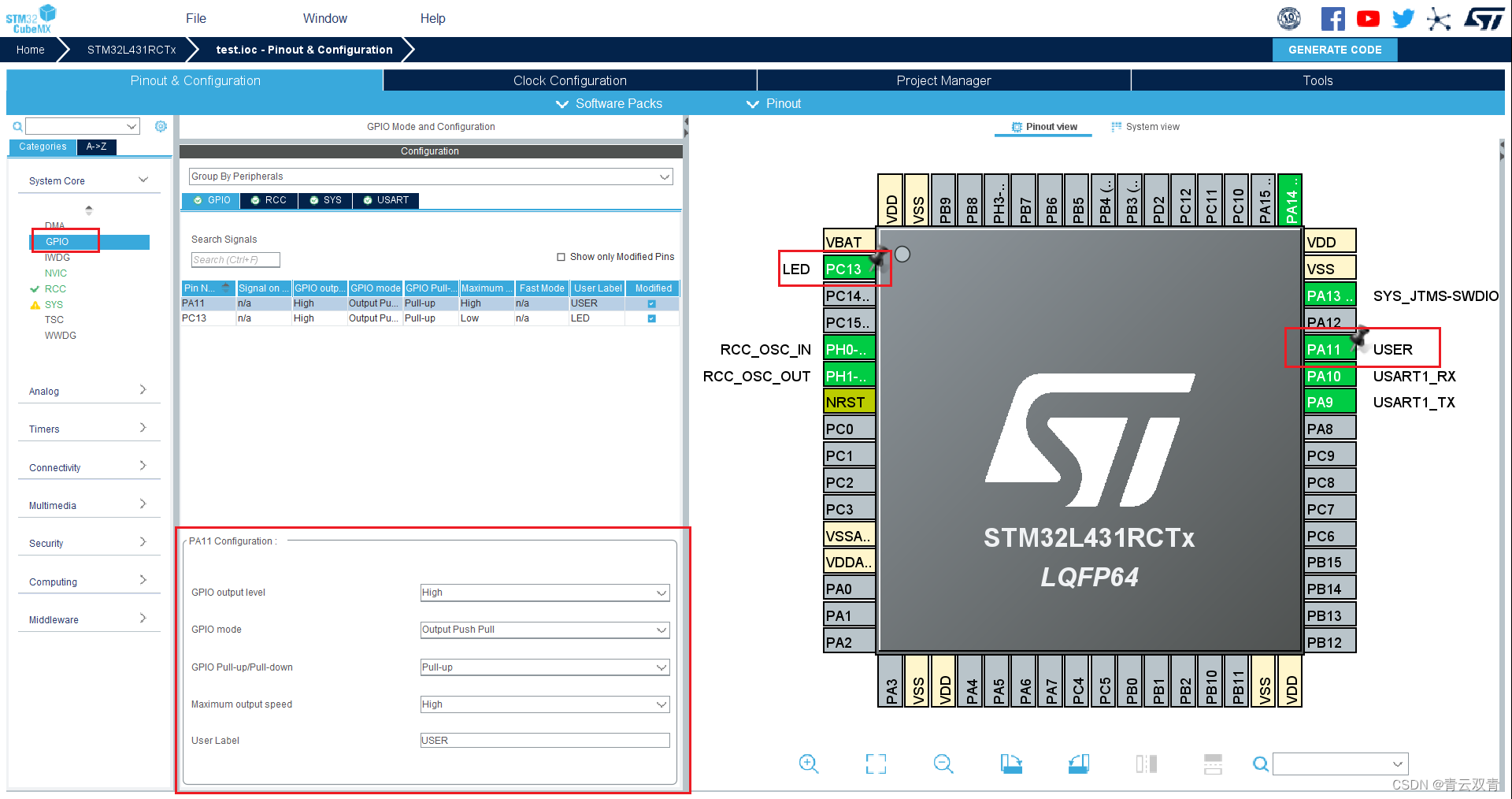Click the ST logo icon
Viewport: 1512px width, 799px height.
pos(1484,19)
